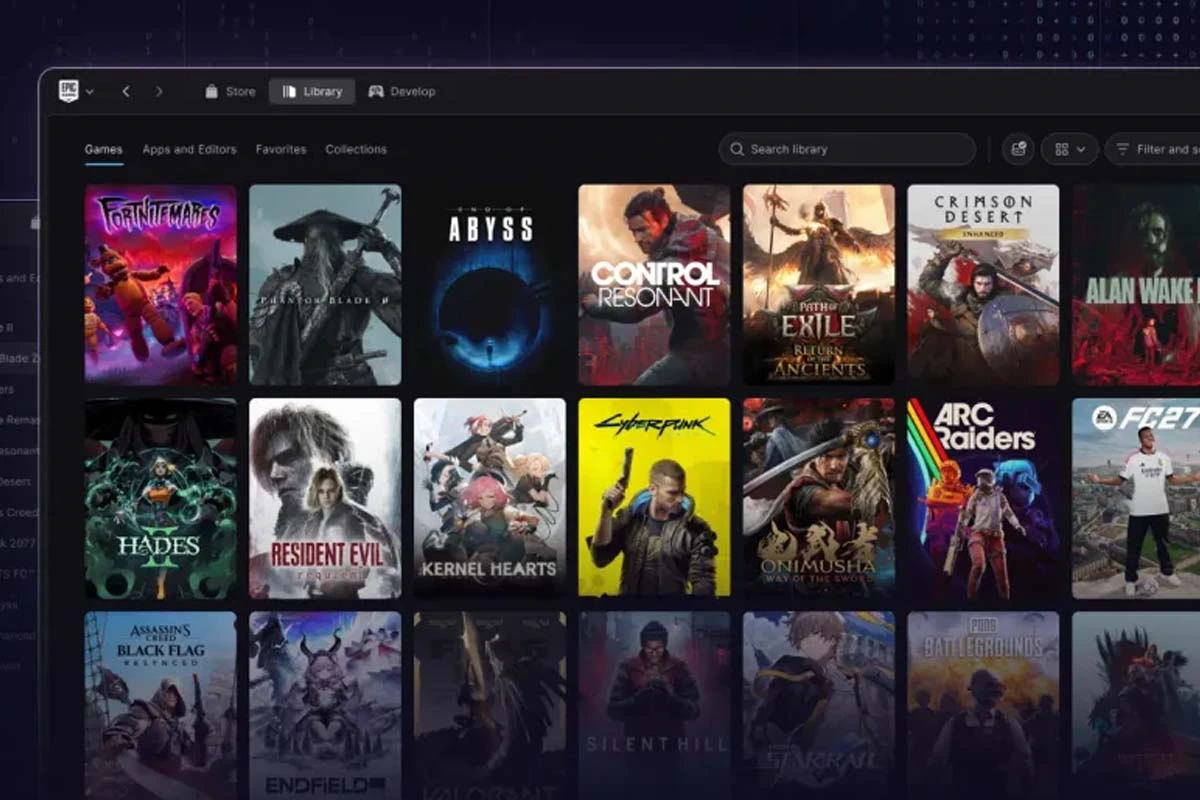1200x800 pixels.
Task: Open the Alan Wake game tile
Action: (x=1136, y=284)
